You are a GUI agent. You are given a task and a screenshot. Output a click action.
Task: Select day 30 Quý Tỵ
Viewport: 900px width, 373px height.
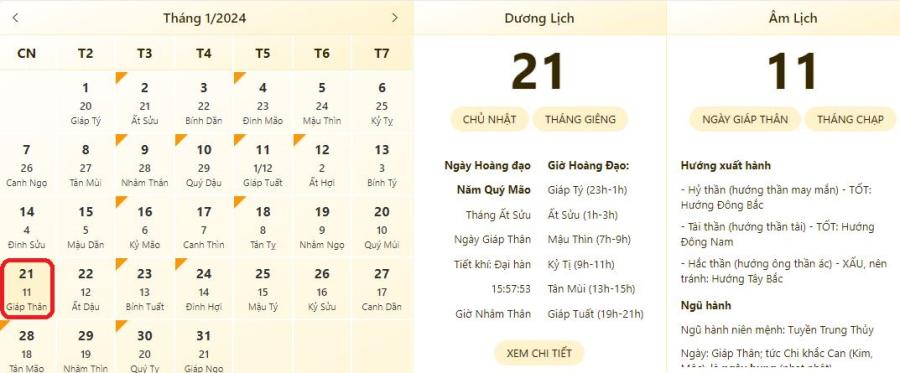145,347
